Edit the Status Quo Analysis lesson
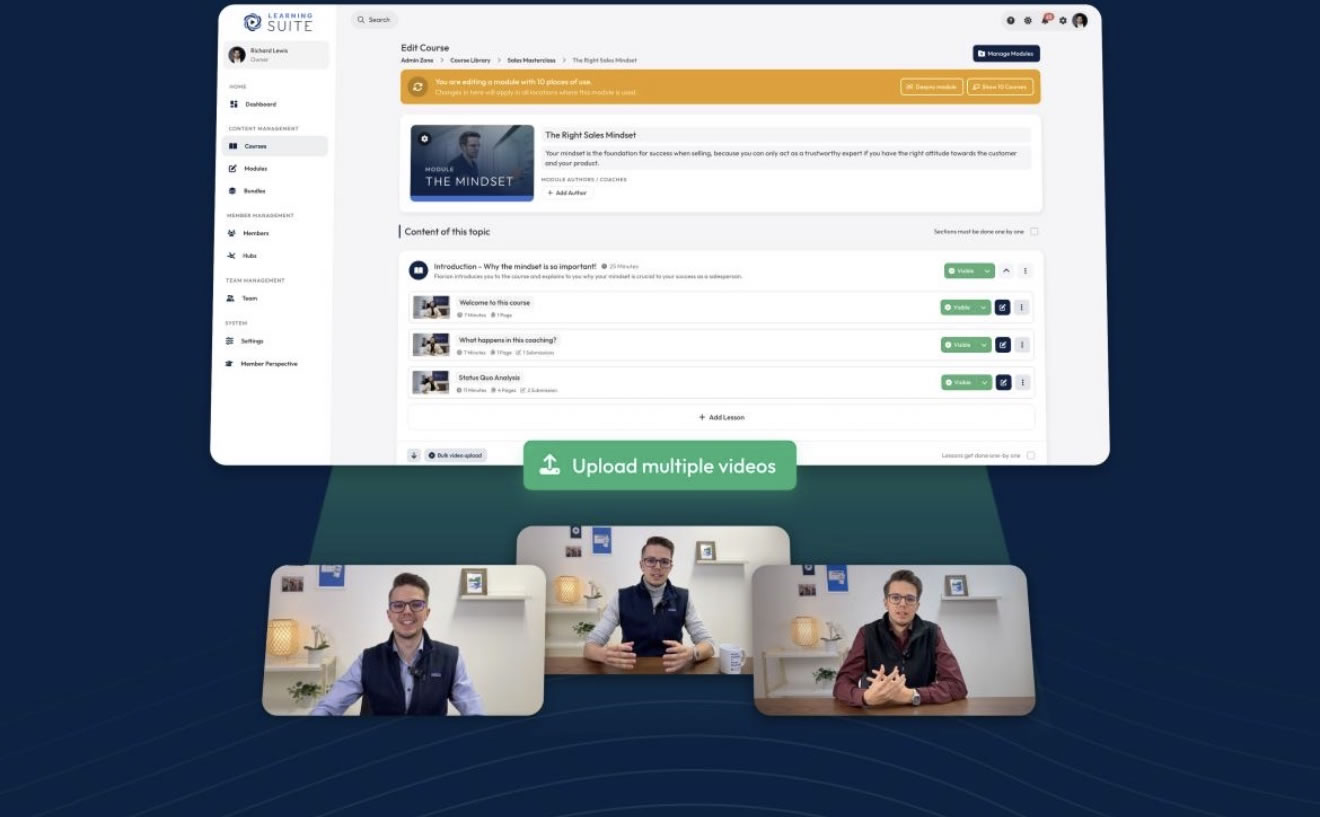 coord(1003,382)
